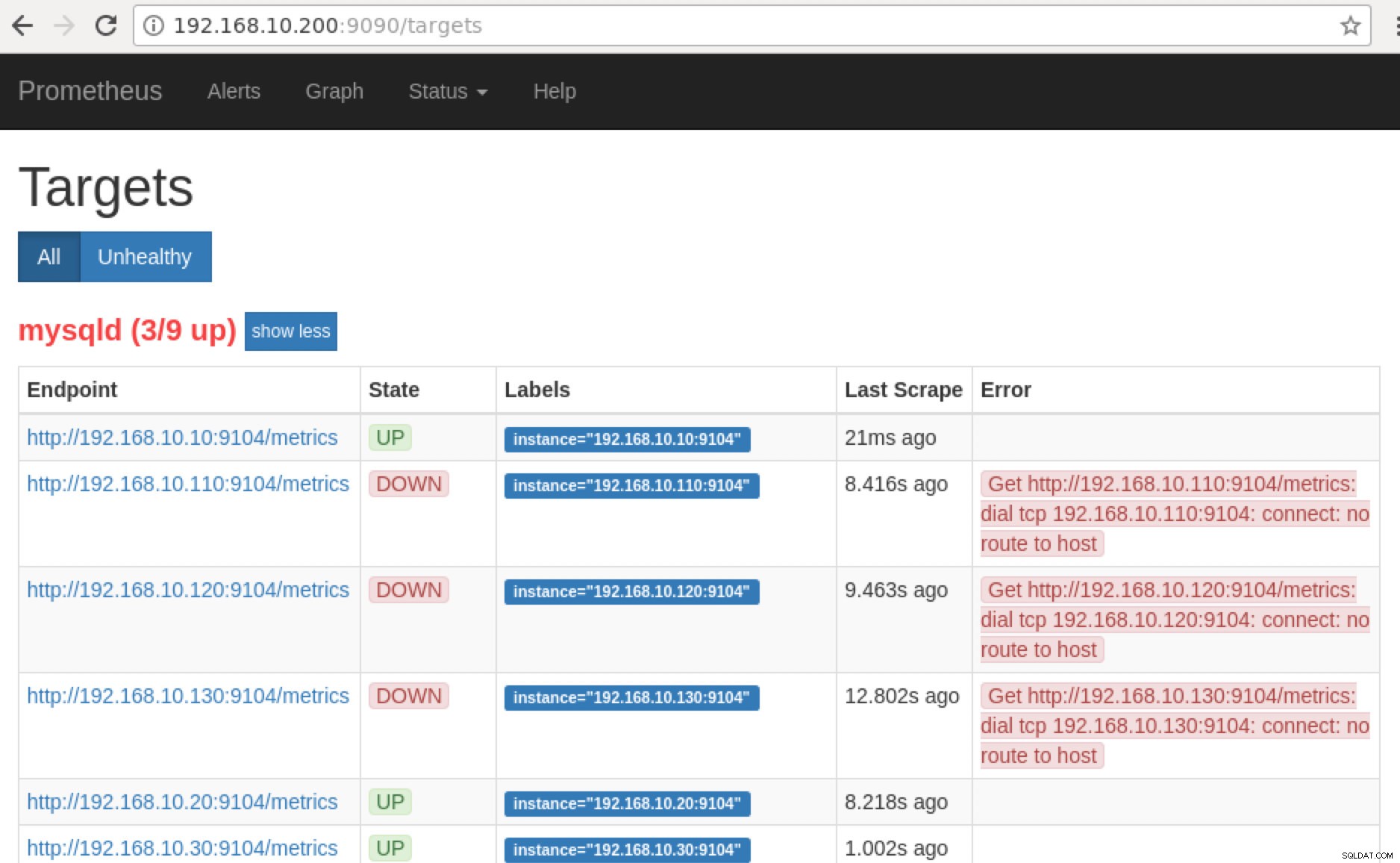Open the Help navigation item
The image size is (1400, 863).
[x=554, y=91]
